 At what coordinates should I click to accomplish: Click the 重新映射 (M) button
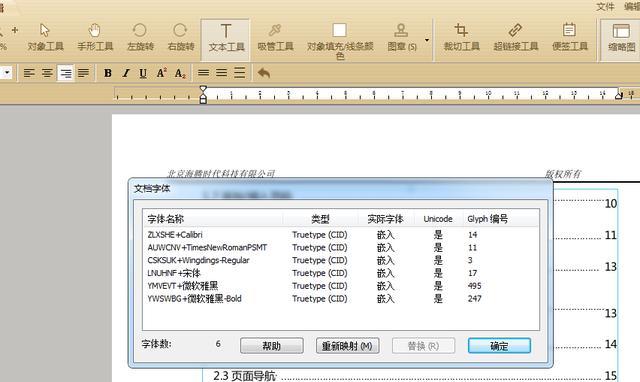pyautogui.click(x=347, y=346)
